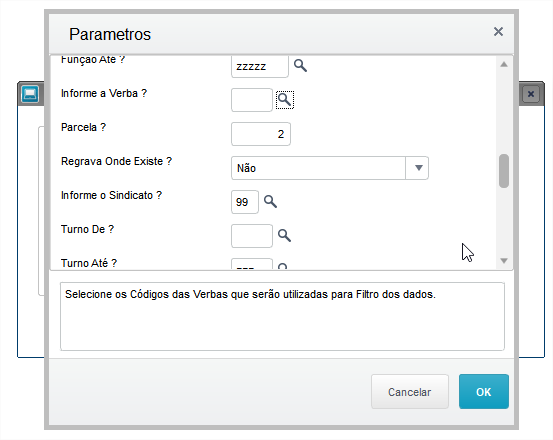Viewport: 553px width, 440px height.
Task: Click the 'Turno Até ?' label
Action: coord(89,263)
